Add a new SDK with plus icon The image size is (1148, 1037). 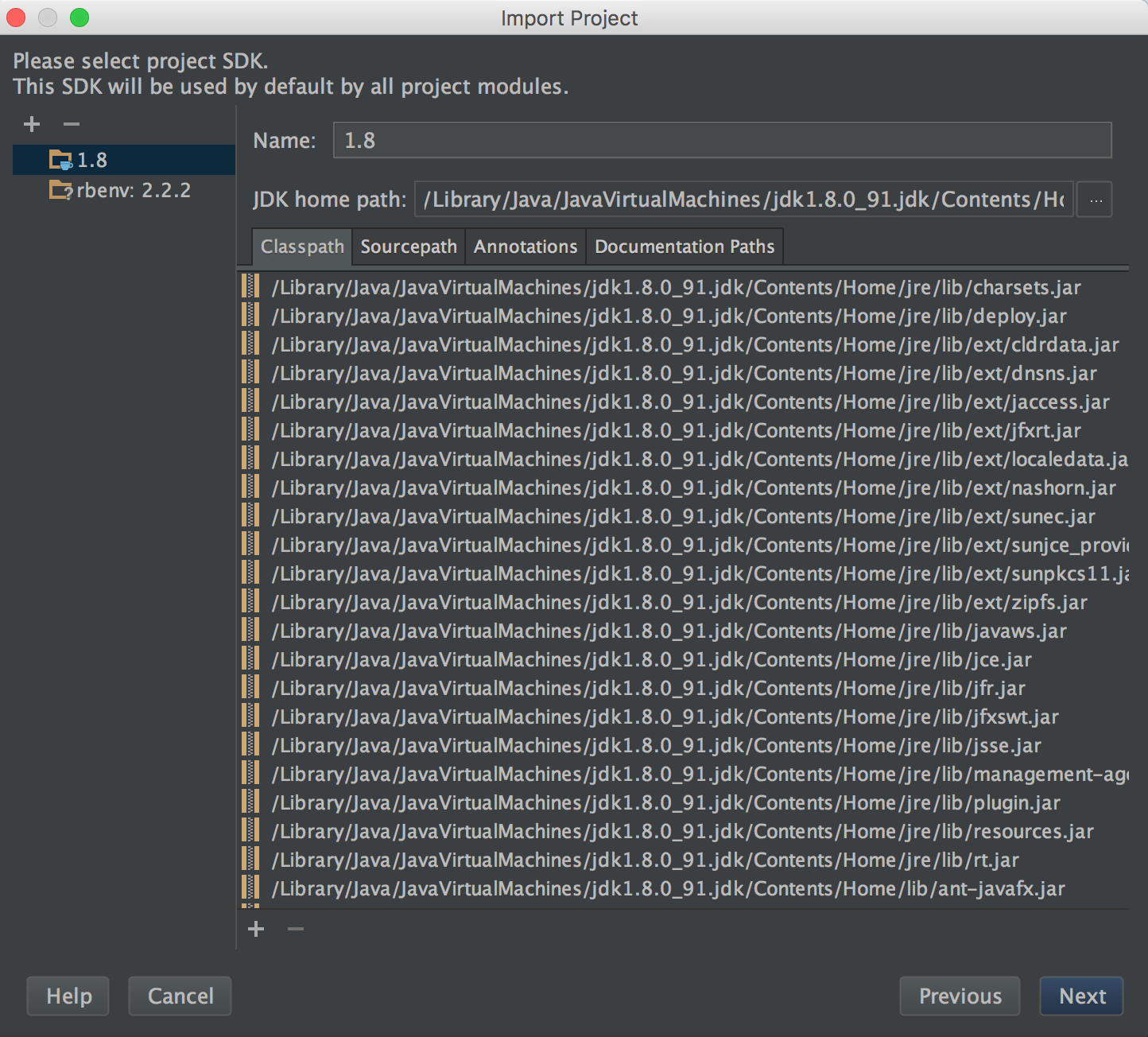[32, 124]
